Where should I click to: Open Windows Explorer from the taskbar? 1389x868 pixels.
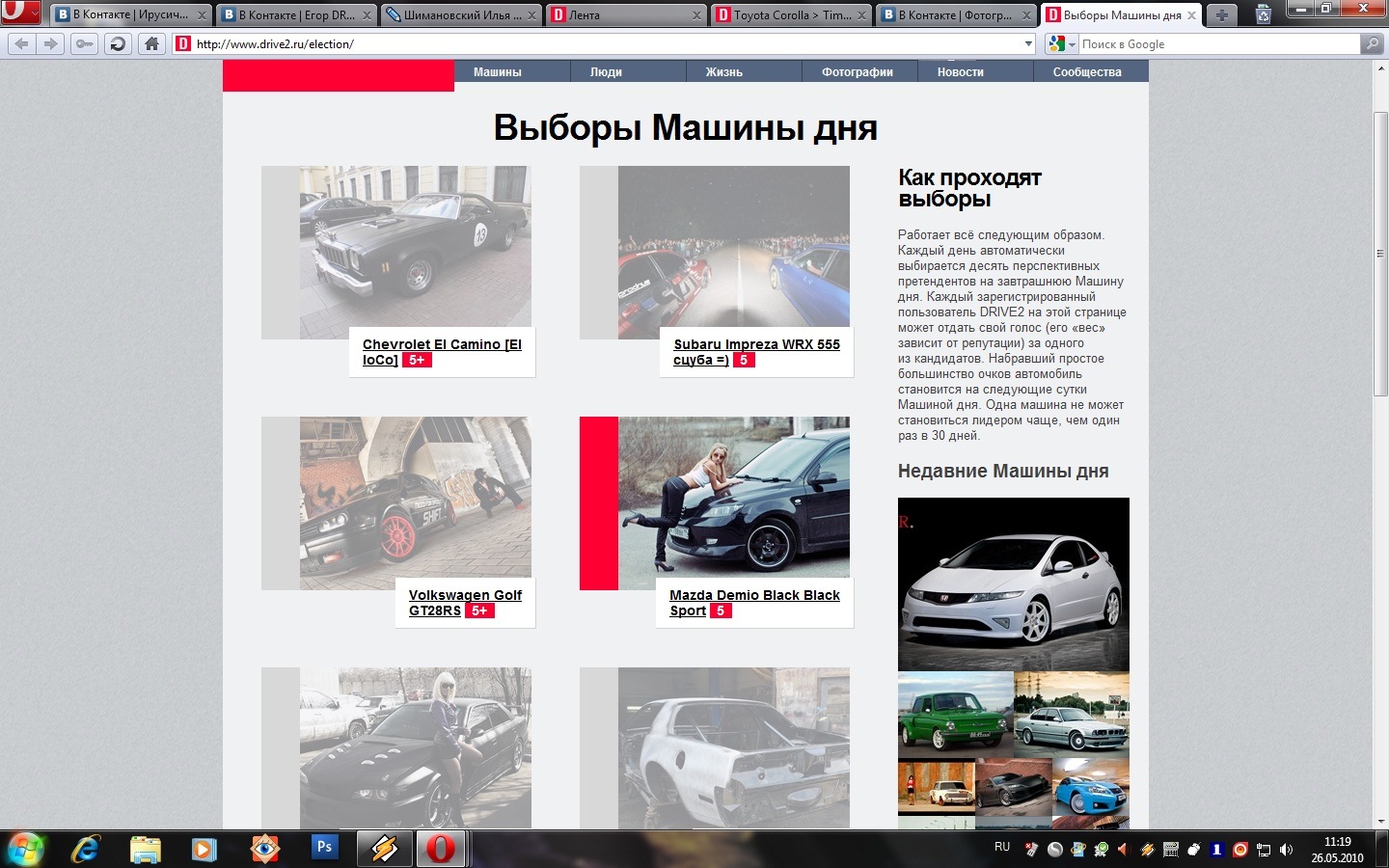click(x=146, y=850)
